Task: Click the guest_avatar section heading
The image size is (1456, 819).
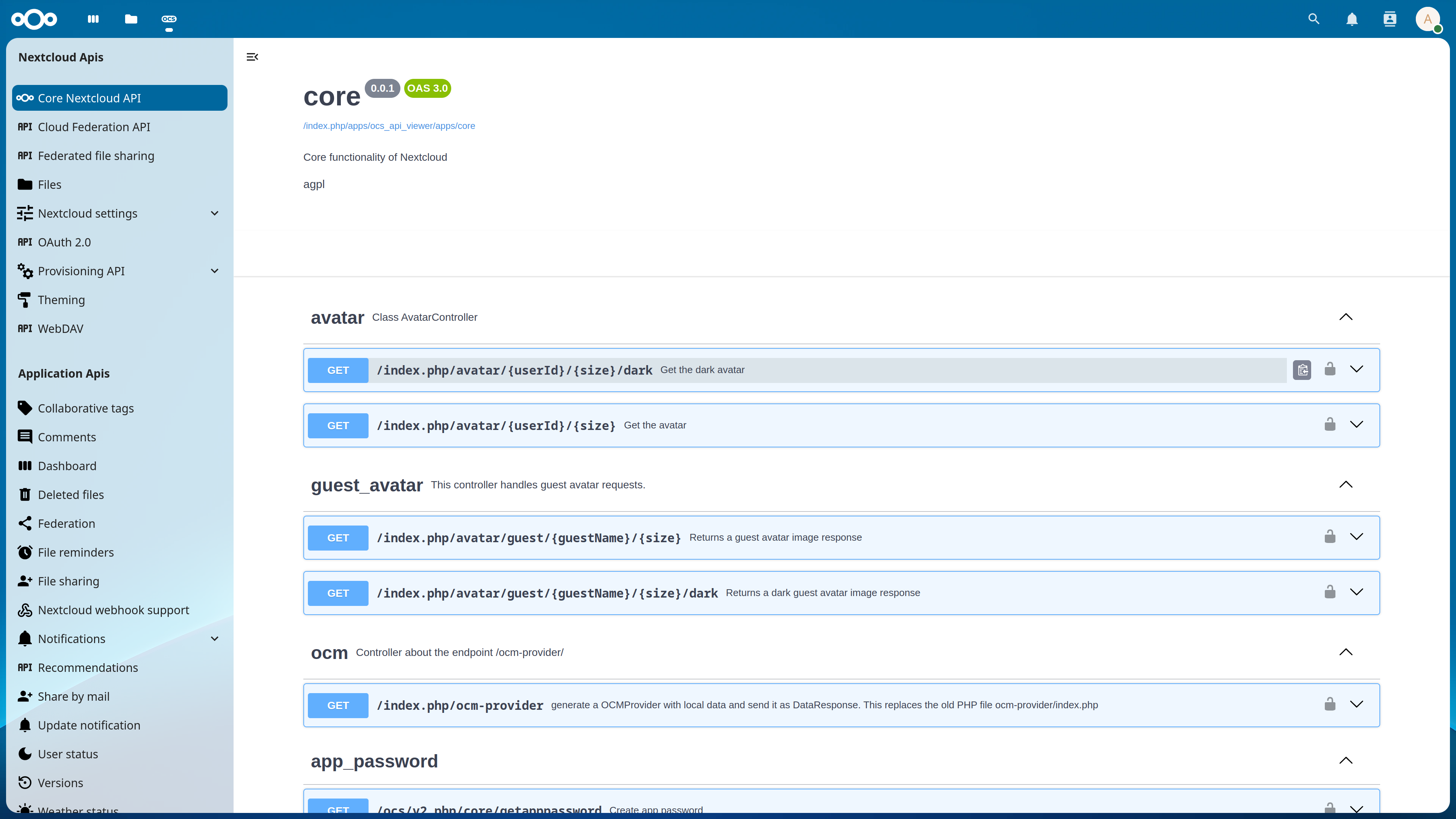Action: tap(367, 485)
